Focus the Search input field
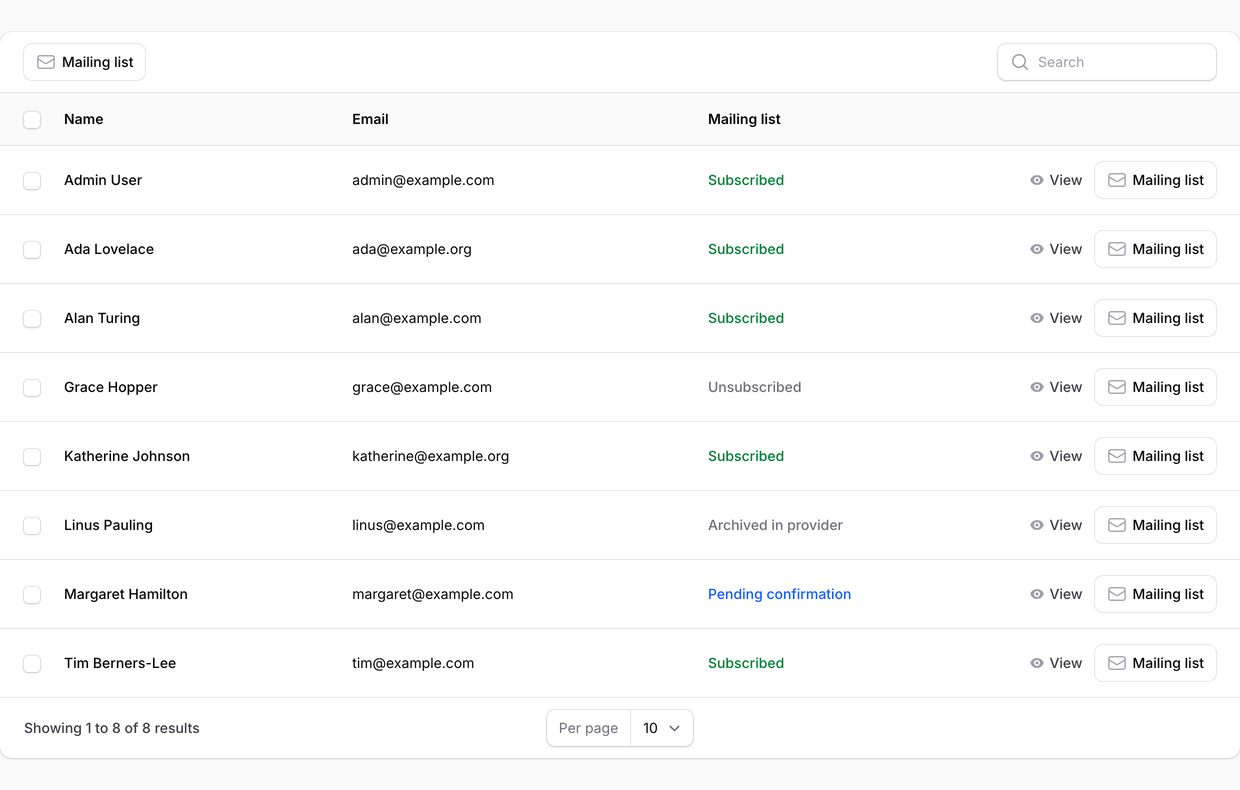1240x790 pixels. tap(1107, 62)
